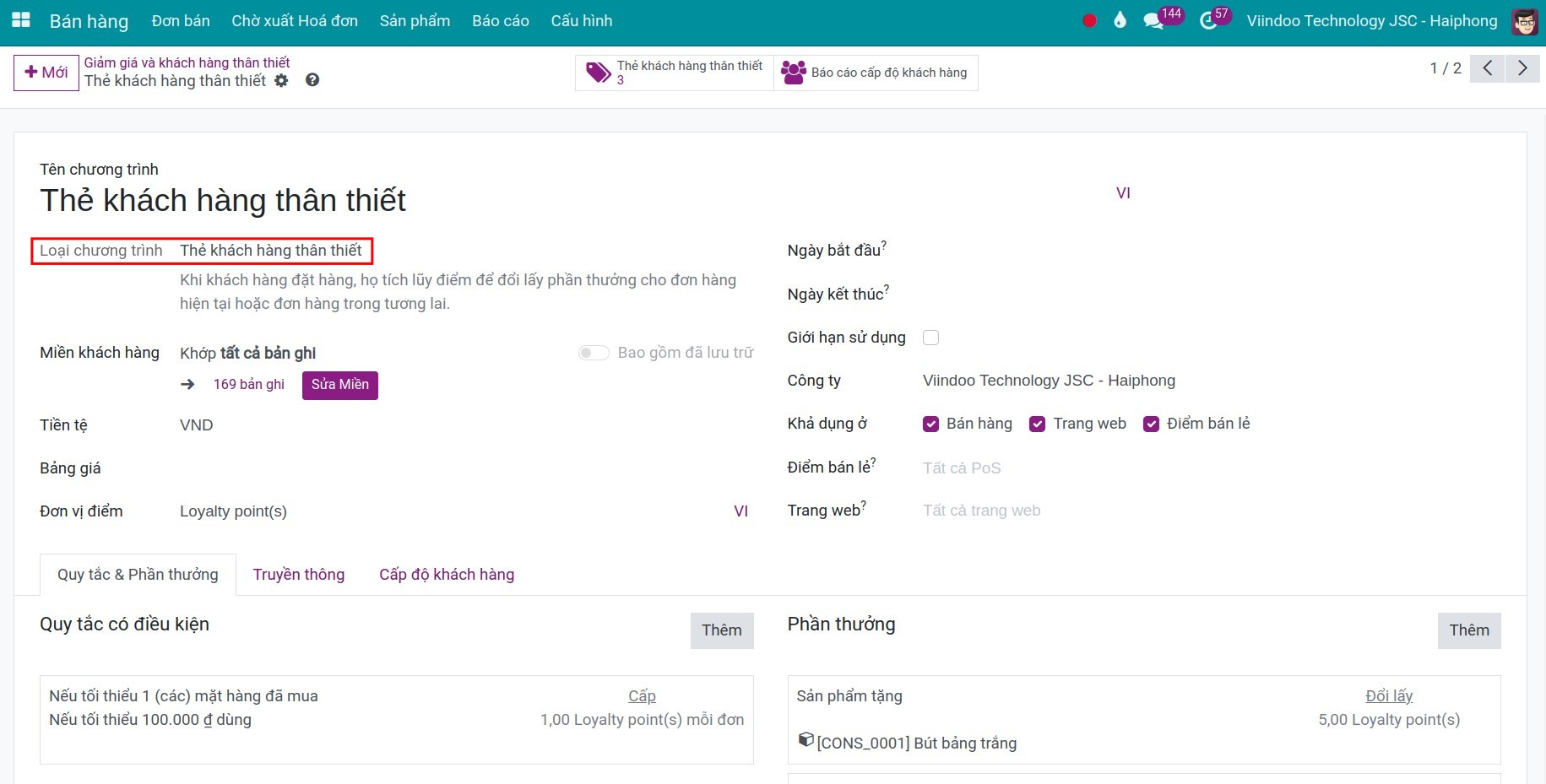This screenshot has width=1546, height=784.
Task: Click the water droplet icon in navbar
Action: click(1120, 20)
